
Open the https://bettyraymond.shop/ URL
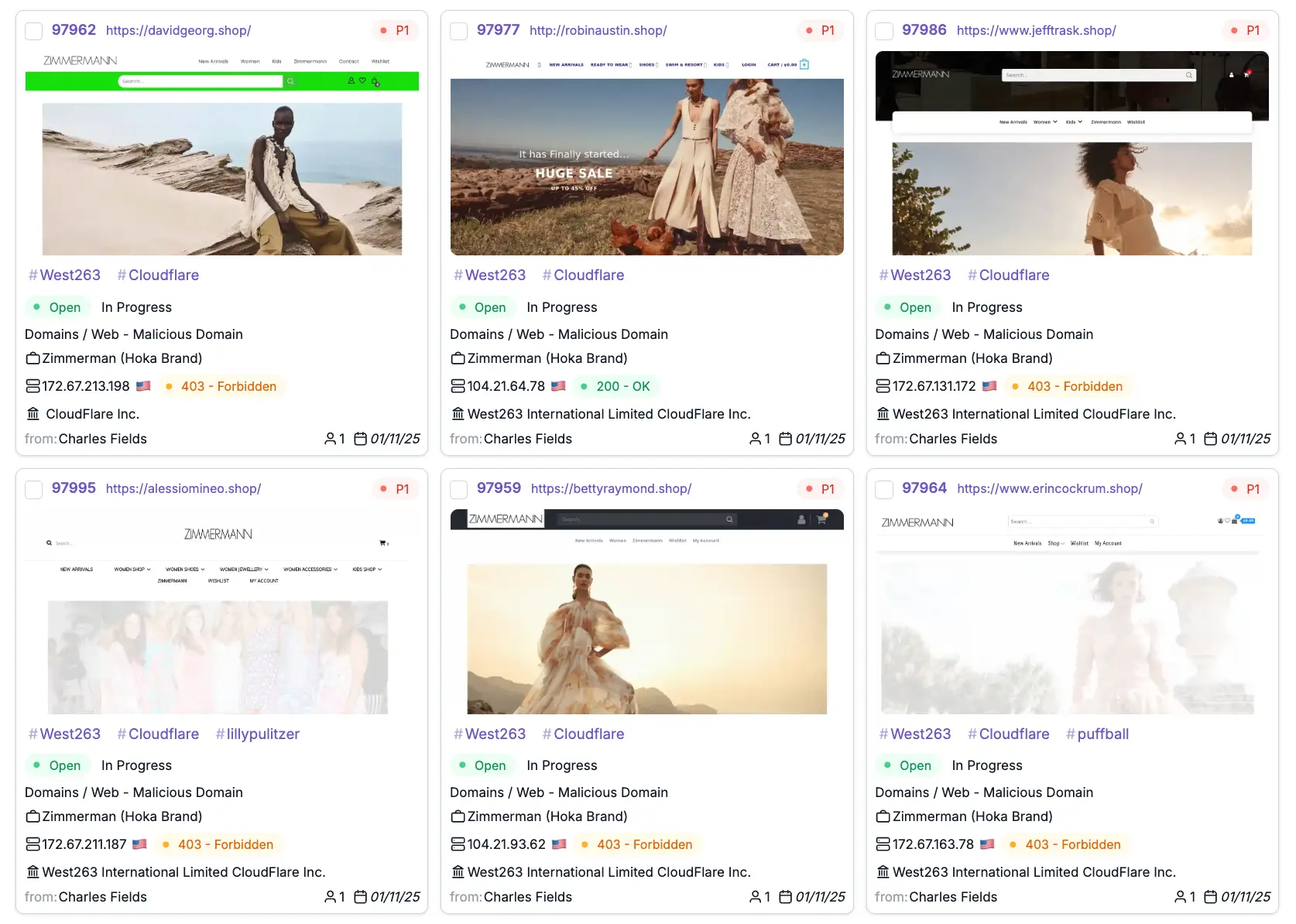[610, 488]
